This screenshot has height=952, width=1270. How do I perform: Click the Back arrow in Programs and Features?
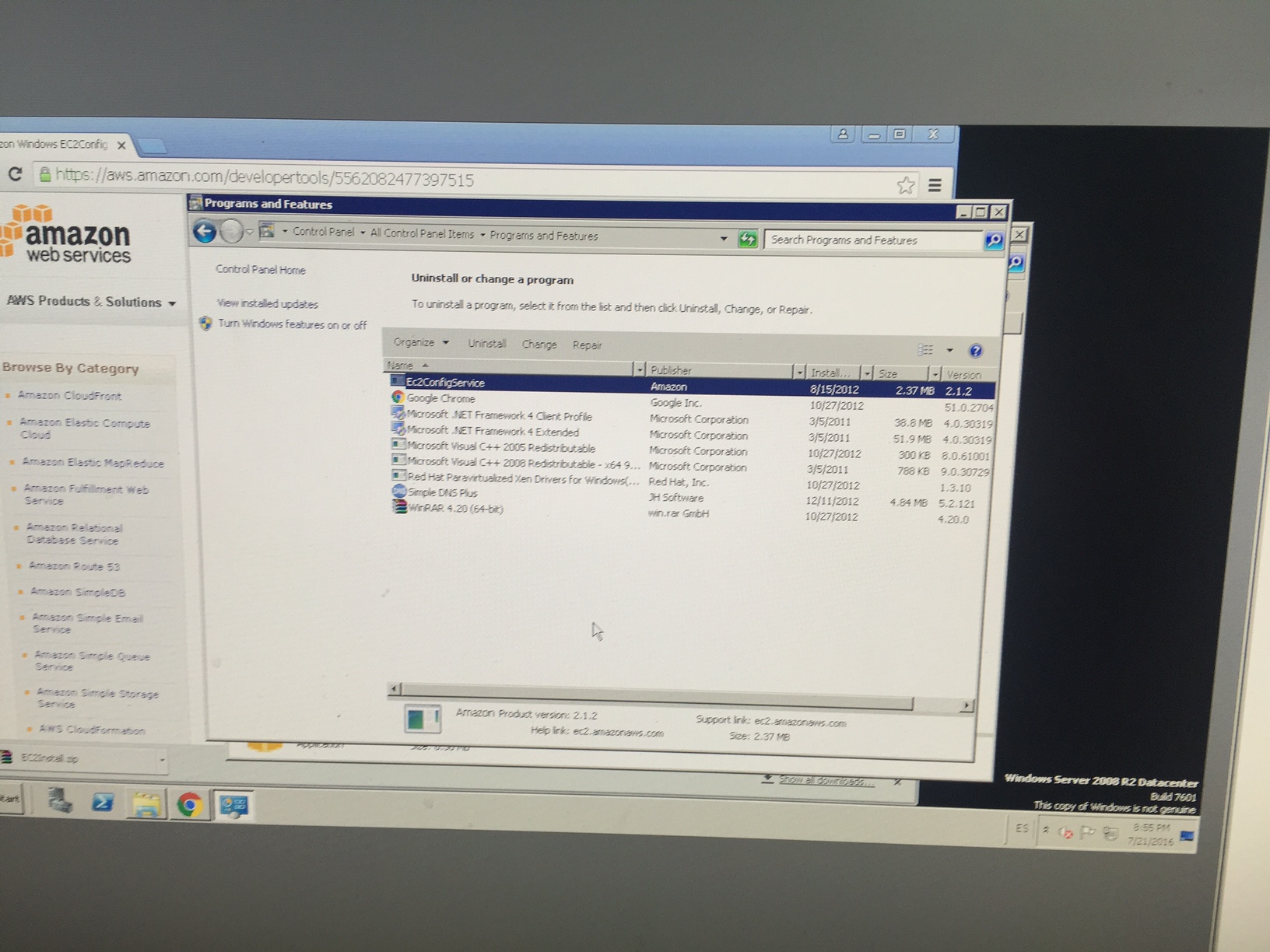tap(205, 231)
